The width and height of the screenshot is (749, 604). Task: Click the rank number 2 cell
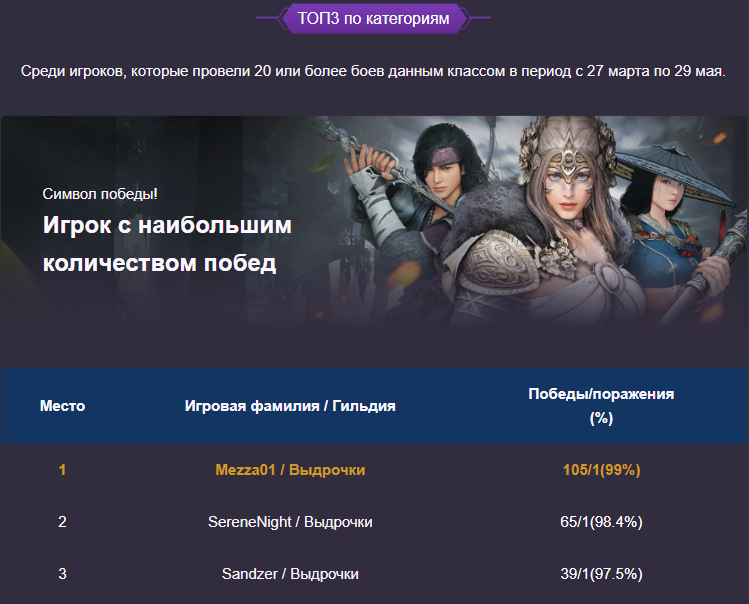pos(62,521)
